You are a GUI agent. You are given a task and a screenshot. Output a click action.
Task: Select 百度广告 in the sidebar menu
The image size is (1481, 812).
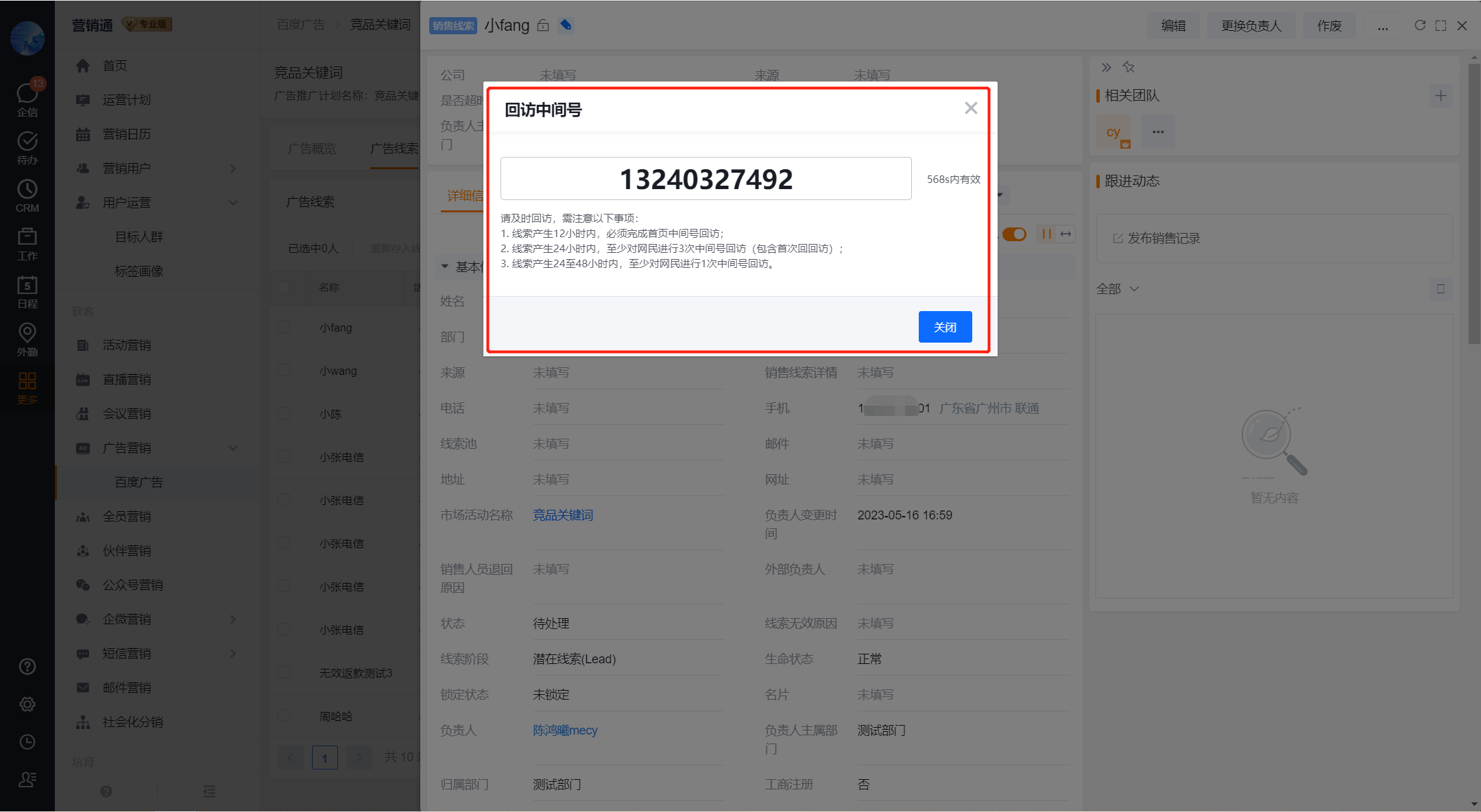click(139, 482)
